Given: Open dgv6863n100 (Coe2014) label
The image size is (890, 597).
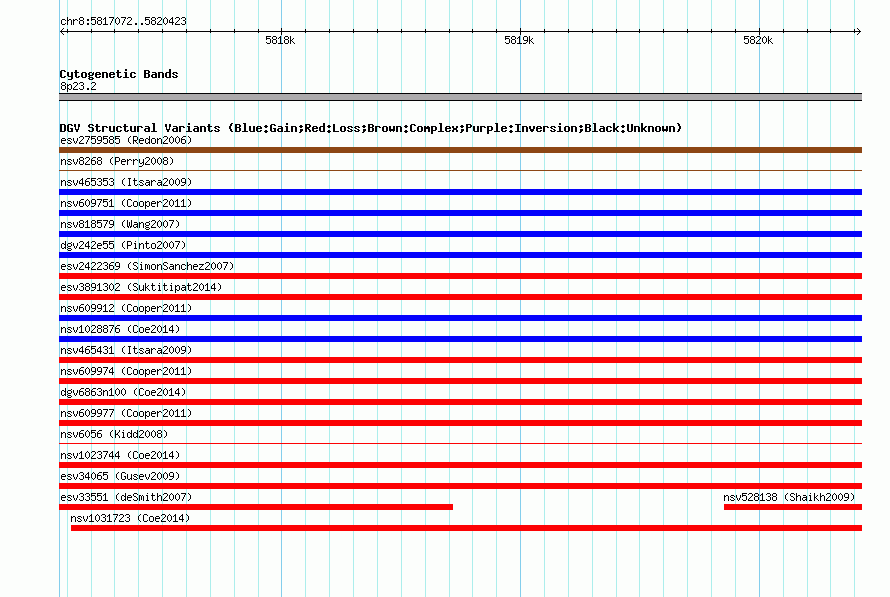Looking at the screenshot, I should click(123, 392).
